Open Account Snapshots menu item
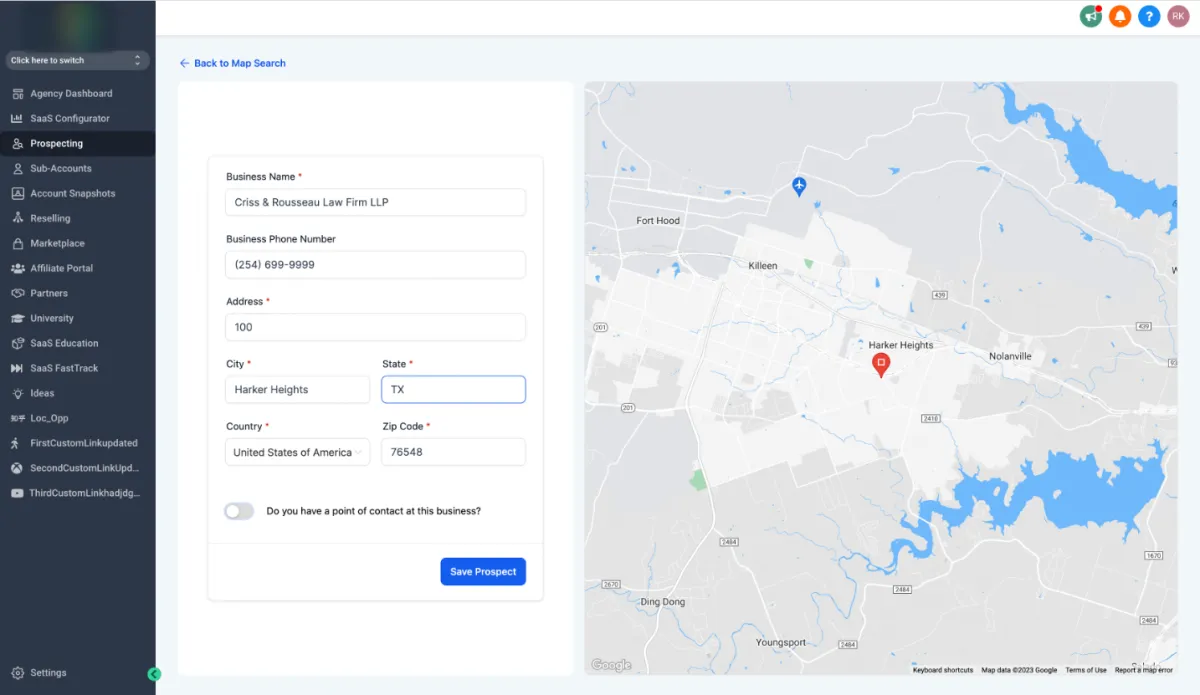This screenshot has width=1200, height=695. coord(78,193)
